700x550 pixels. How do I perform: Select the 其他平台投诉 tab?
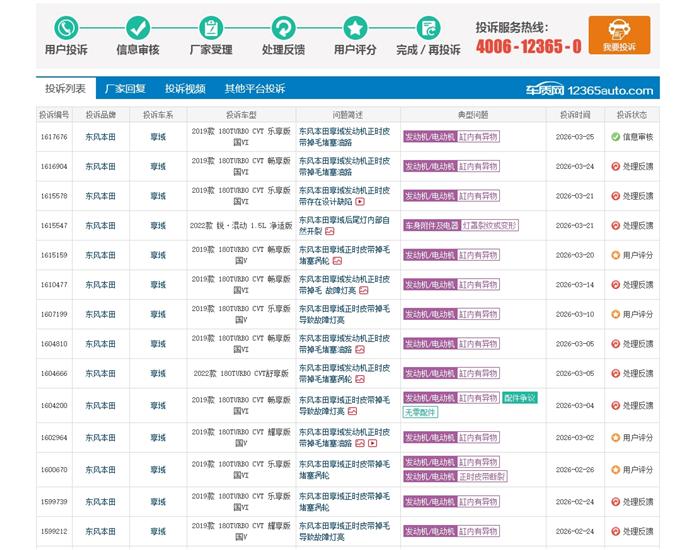[x=254, y=88]
